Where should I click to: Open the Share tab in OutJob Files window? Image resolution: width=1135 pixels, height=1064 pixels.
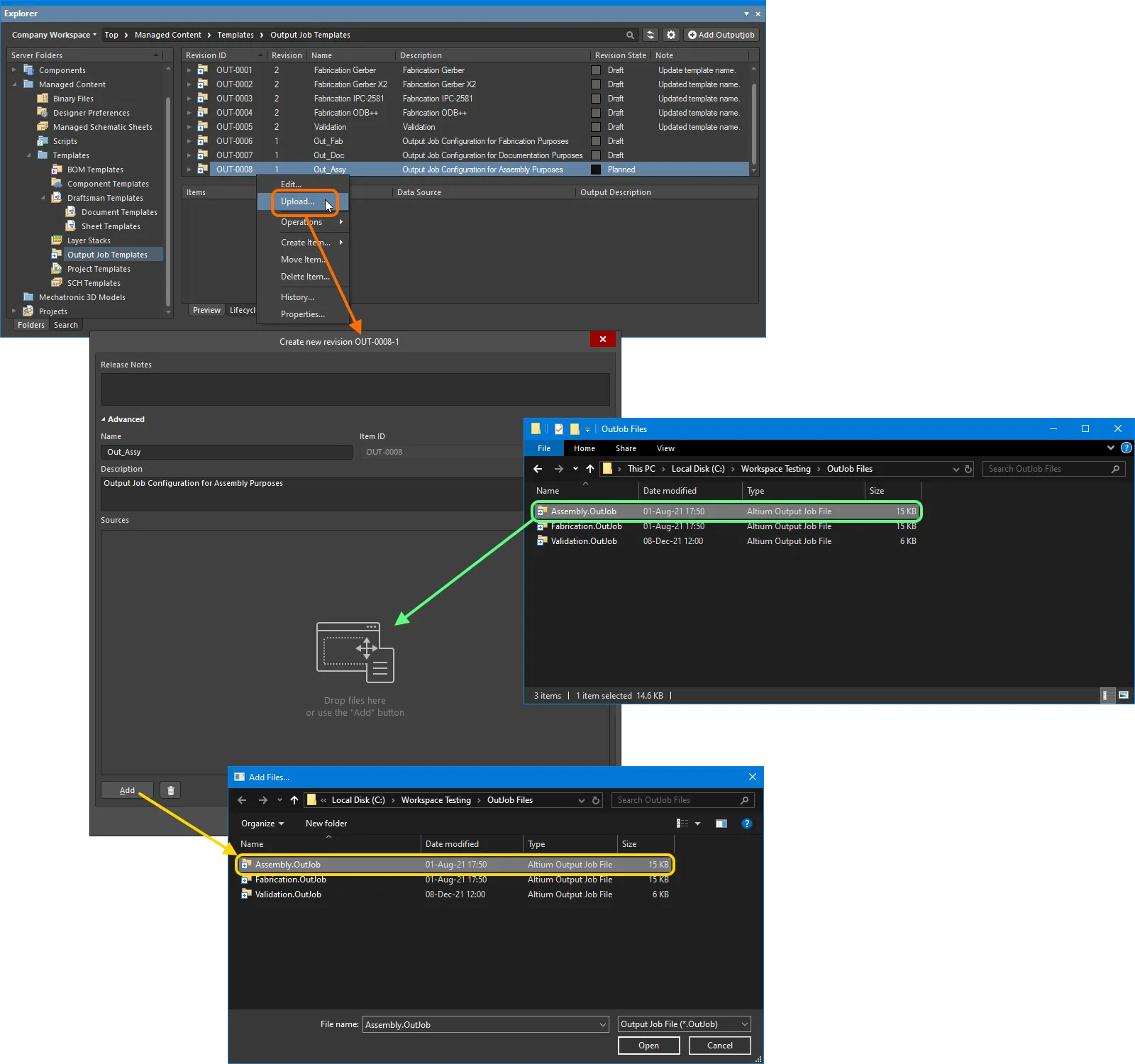[626, 448]
